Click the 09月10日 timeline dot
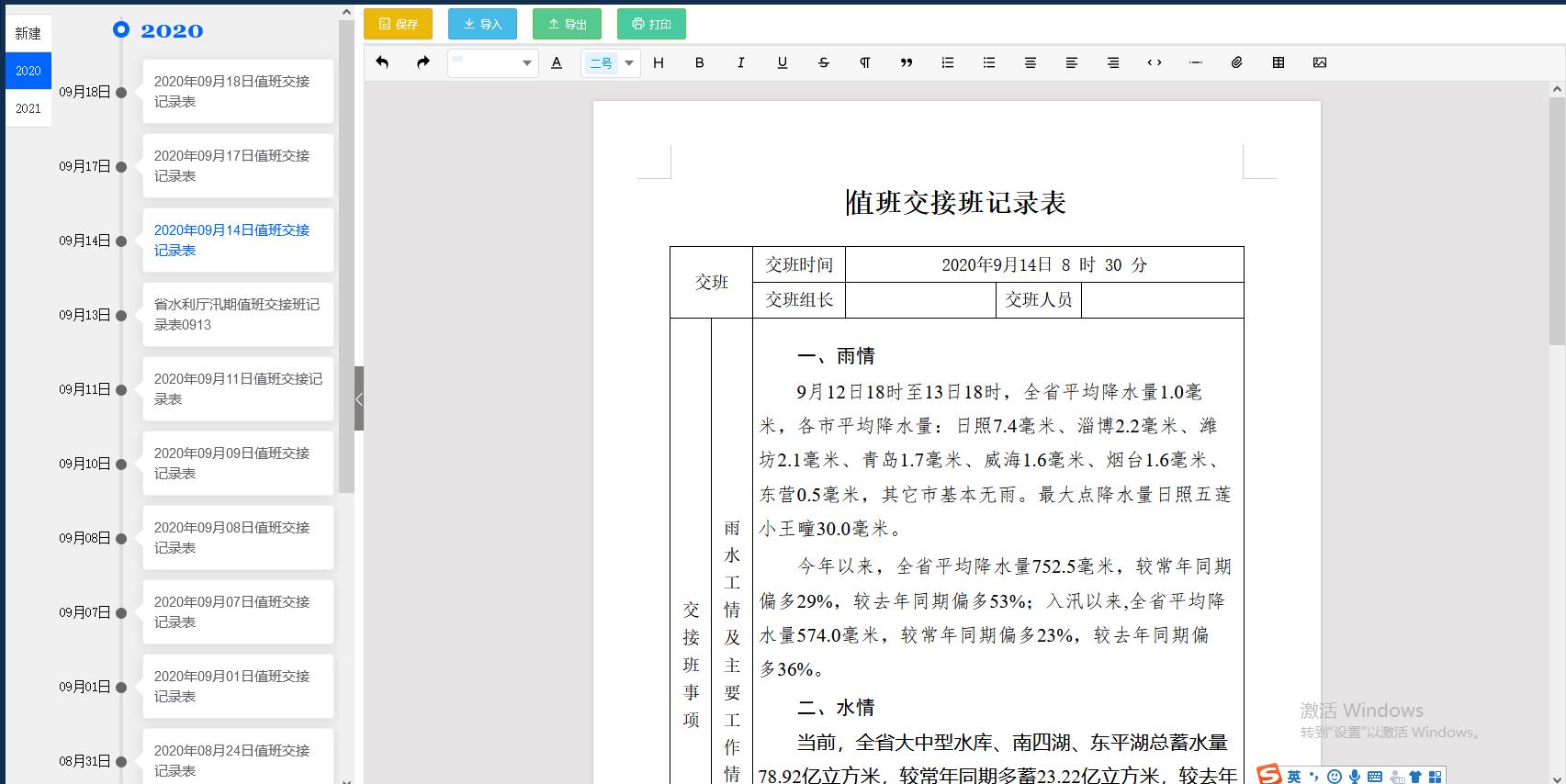The width and height of the screenshot is (1566, 784). [x=121, y=464]
